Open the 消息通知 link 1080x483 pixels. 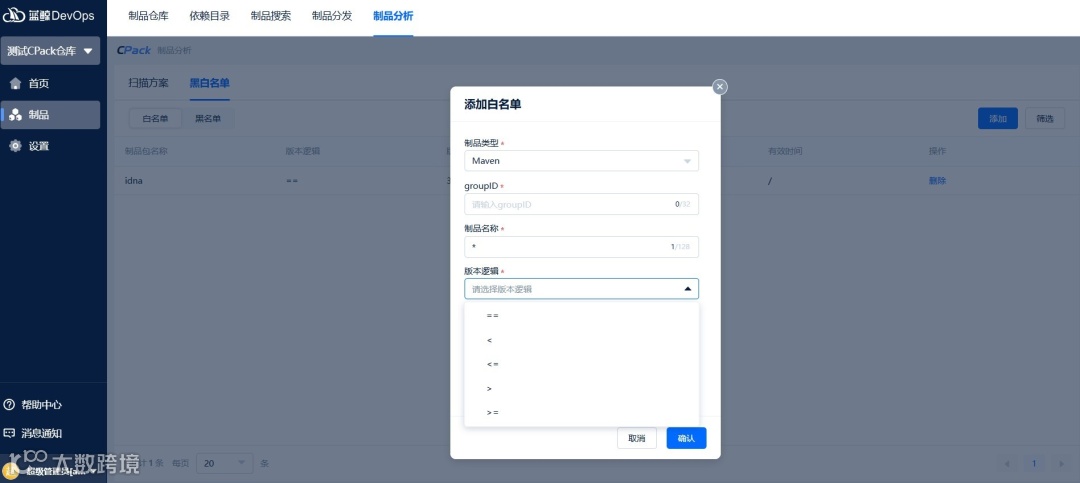[x=41, y=433]
